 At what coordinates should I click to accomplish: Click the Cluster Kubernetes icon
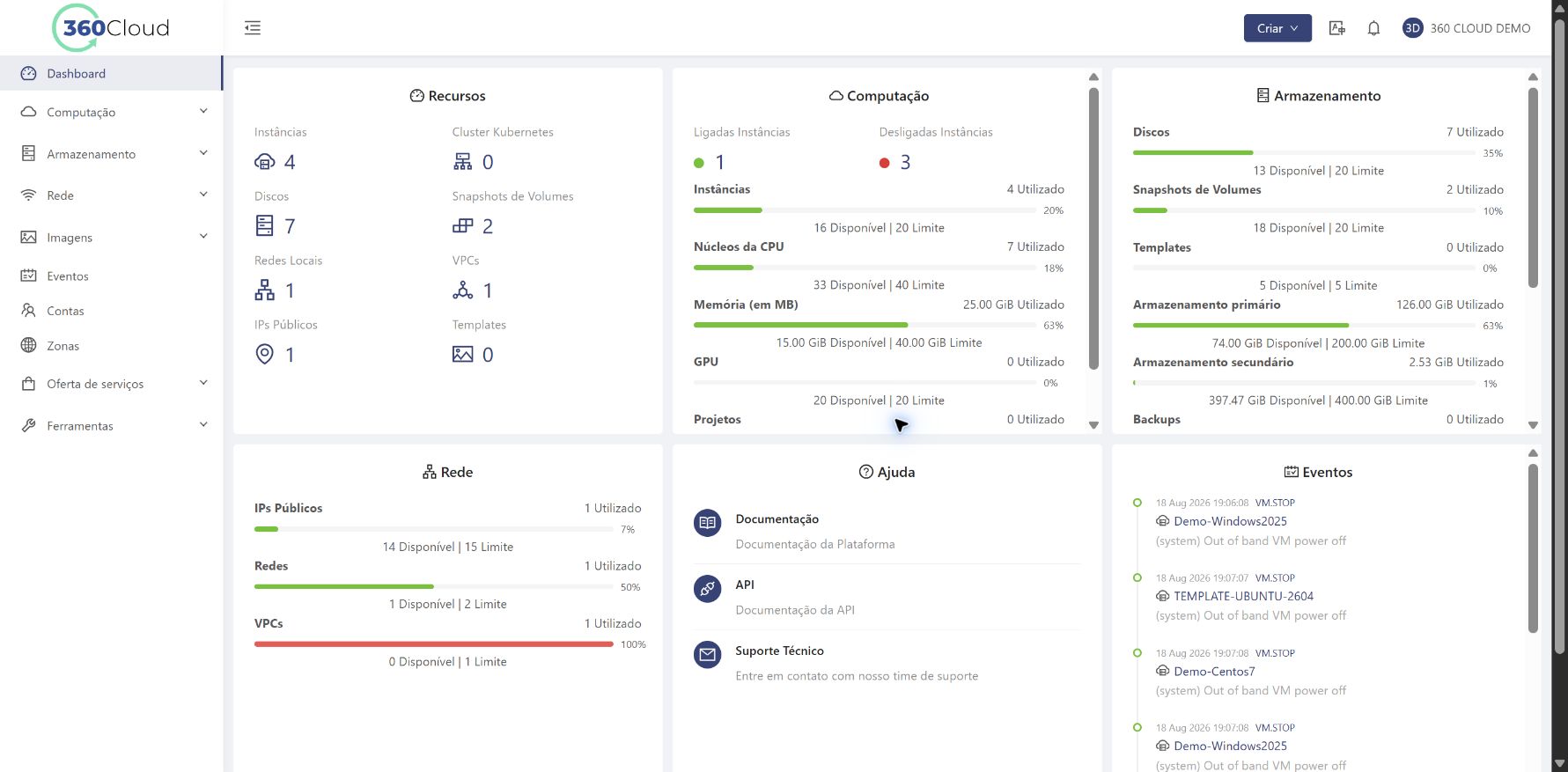(463, 162)
